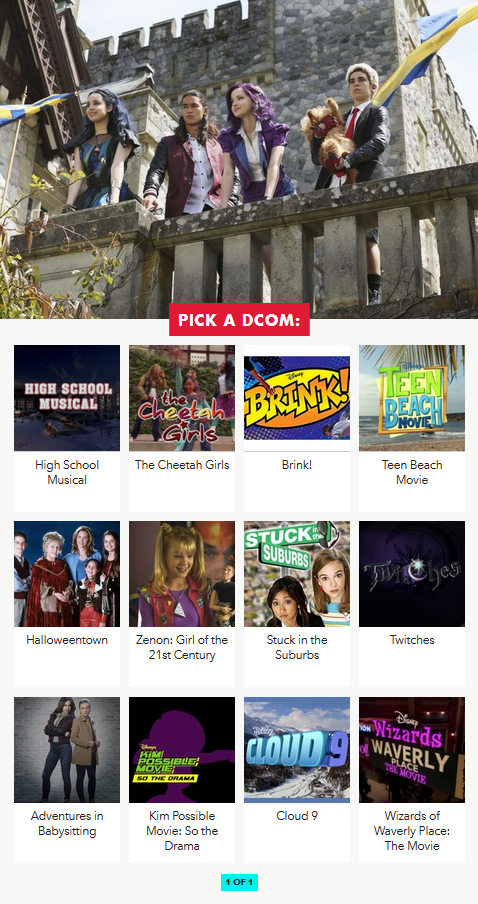The height and width of the screenshot is (904, 478).
Task: Click the 'High School Musical' text label
Action: [x=67, y=472]
